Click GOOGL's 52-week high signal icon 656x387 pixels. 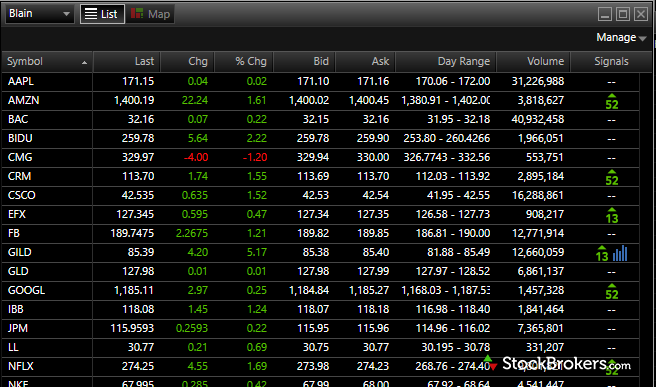pos(612,292)
